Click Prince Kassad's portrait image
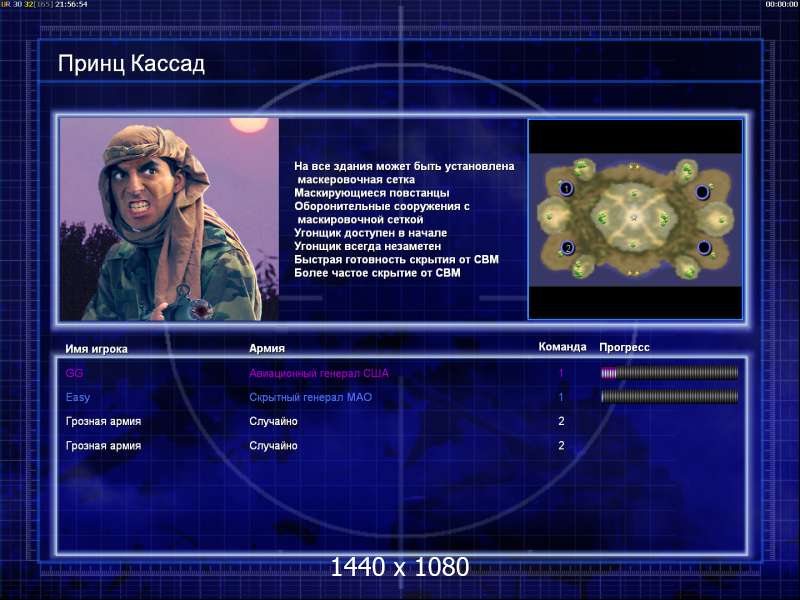 pos(169,219)
